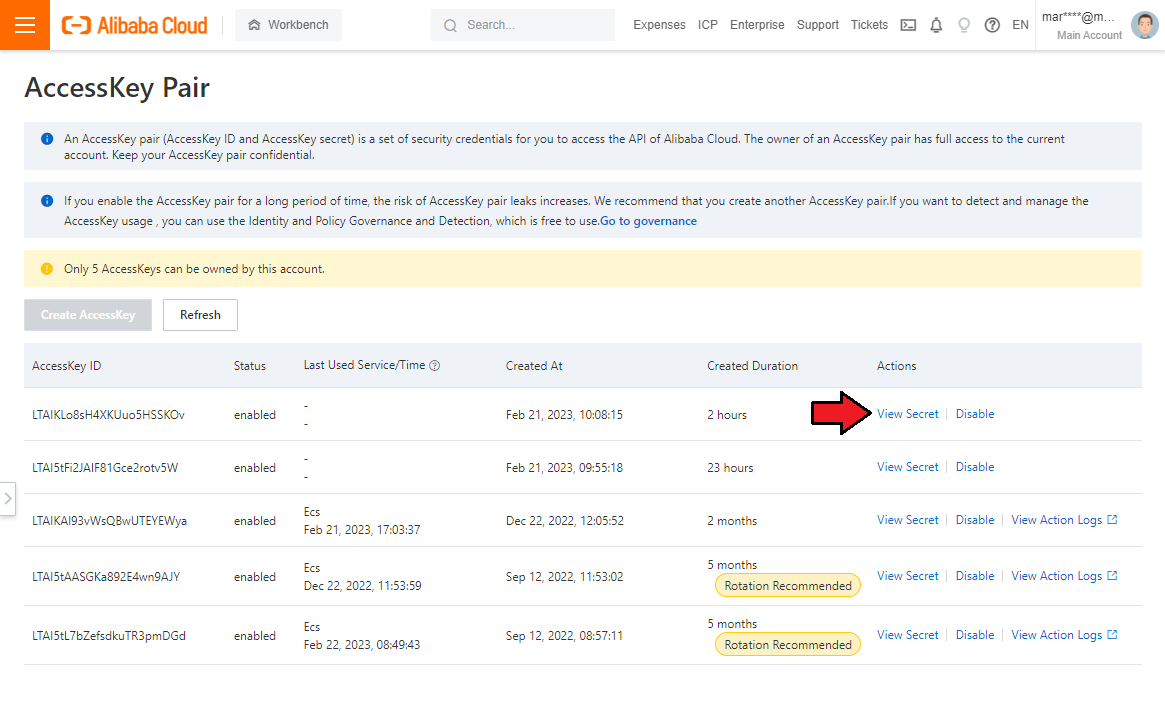Viewport: 1165px width, 719px height.
Task: Disable key LTAI5tL7bZefsdkuTR3pmDGd
Action: point(975,635)
